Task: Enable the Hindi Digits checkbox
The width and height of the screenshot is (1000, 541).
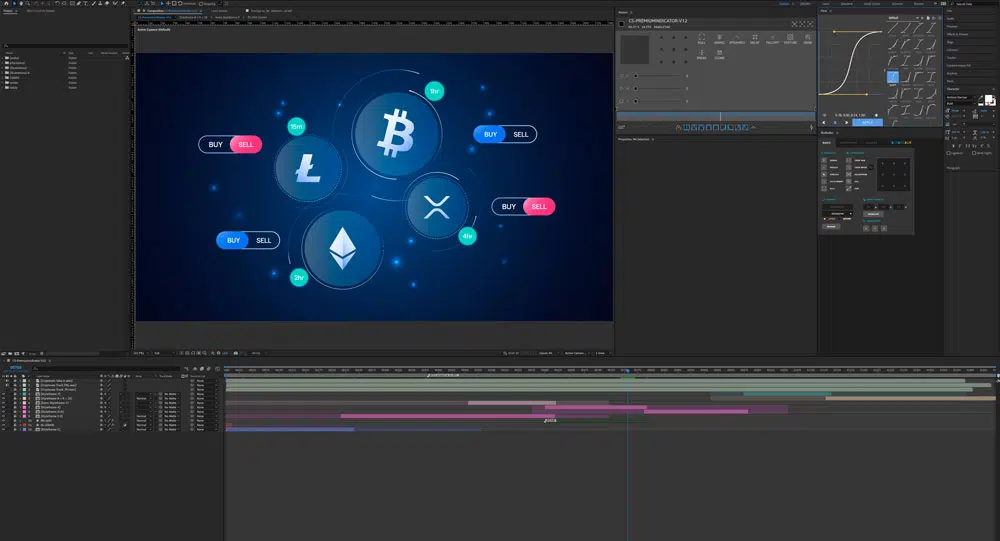Action: (972, 153)
